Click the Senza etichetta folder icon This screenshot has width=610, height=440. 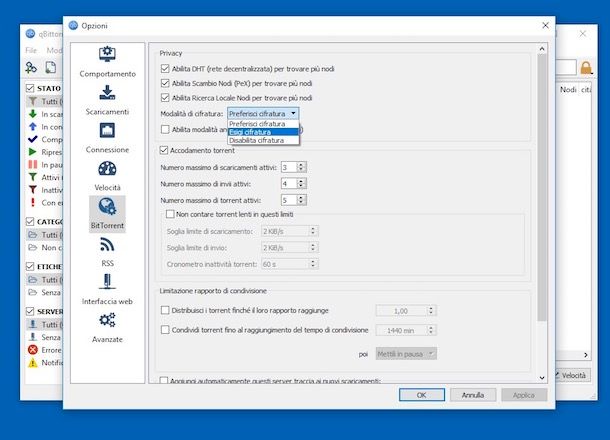click(x=33, y=292)
